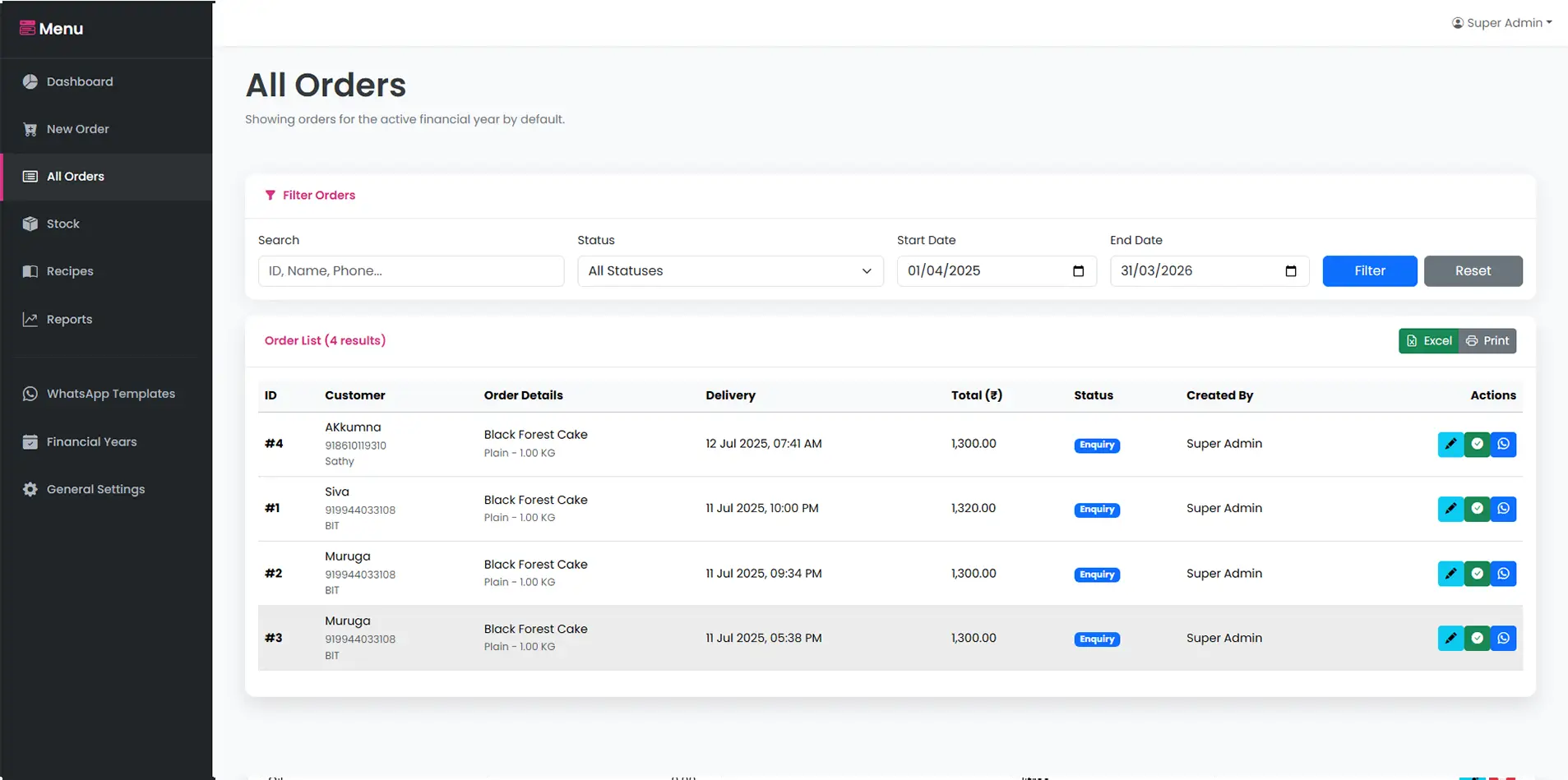Print the order list
The height and width of the screenshot is (780, 1568).
click(1487, 341)
